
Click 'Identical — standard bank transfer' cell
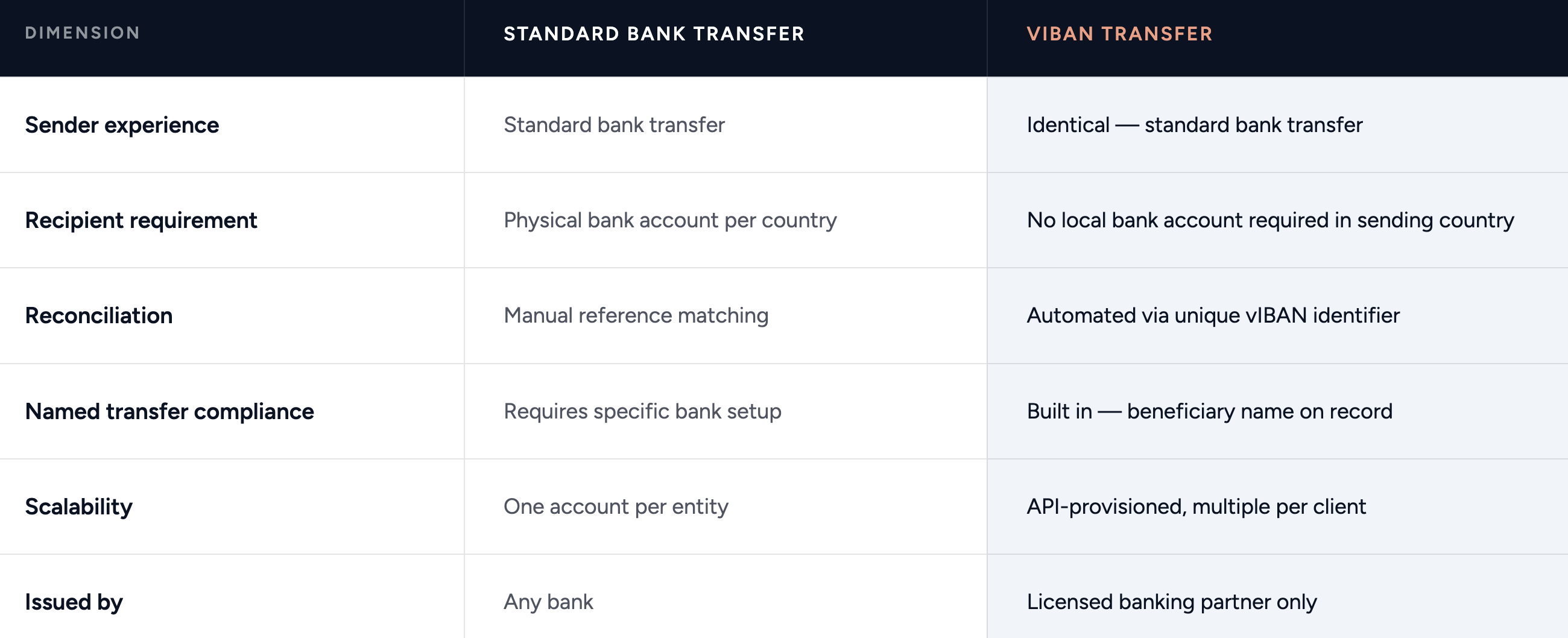1194,125
